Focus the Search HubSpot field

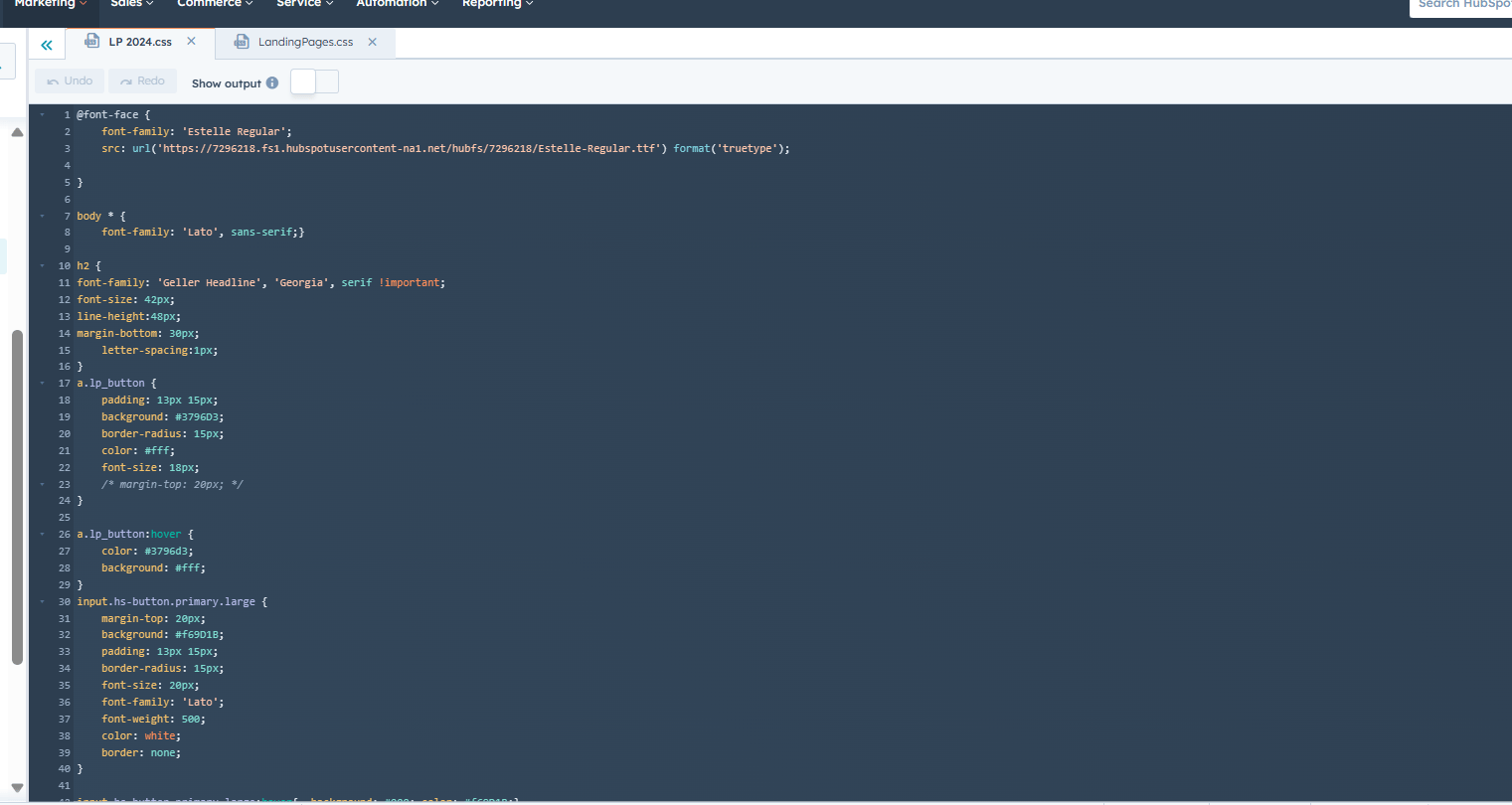[x=1460, y=6]
